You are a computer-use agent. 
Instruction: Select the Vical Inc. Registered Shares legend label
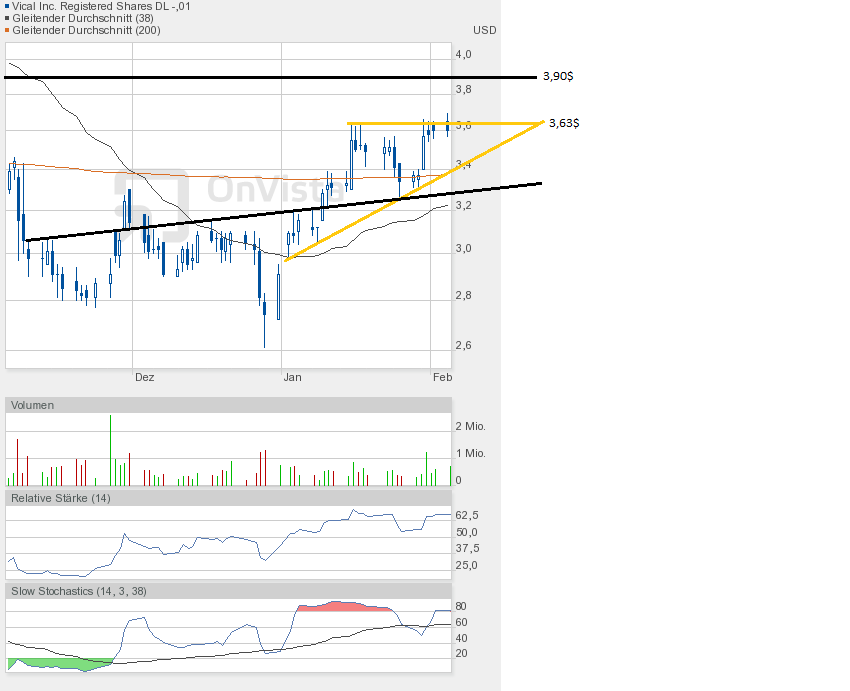(101, 6)
